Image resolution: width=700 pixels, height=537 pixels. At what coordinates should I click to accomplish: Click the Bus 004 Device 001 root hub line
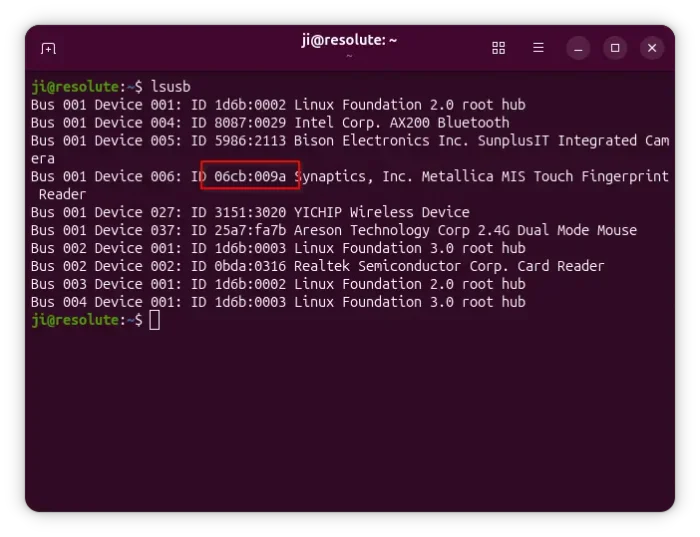coord(278,302)
